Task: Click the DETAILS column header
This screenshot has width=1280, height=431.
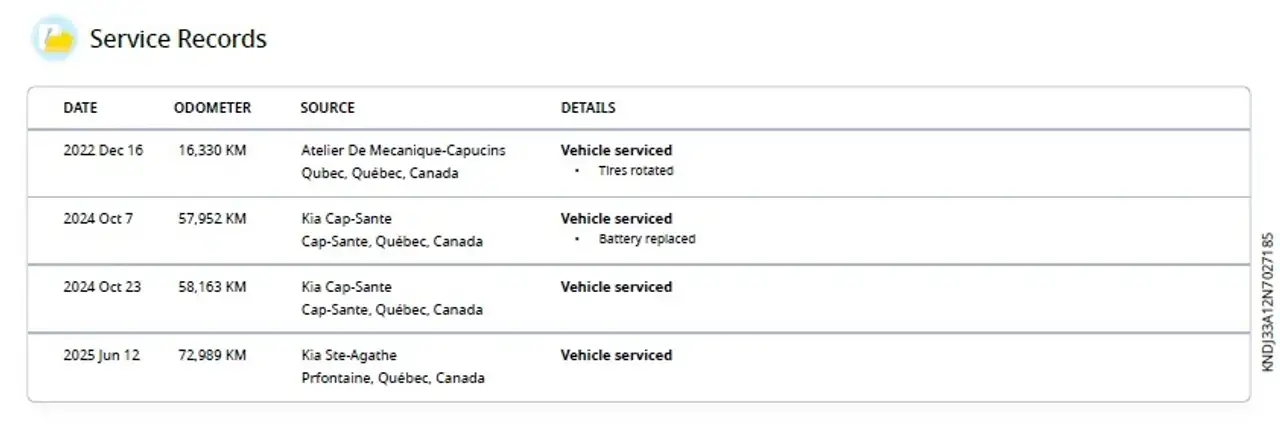Action: pos(588,108)
